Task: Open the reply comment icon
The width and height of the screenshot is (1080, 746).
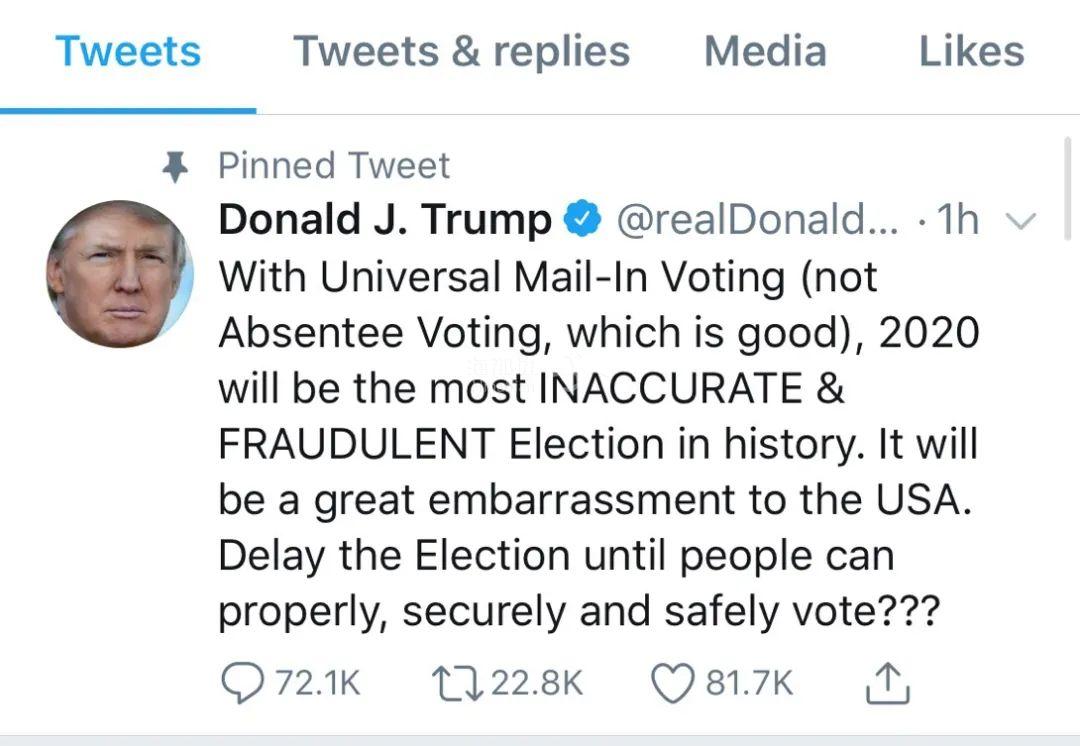Action: pos(242,683)
